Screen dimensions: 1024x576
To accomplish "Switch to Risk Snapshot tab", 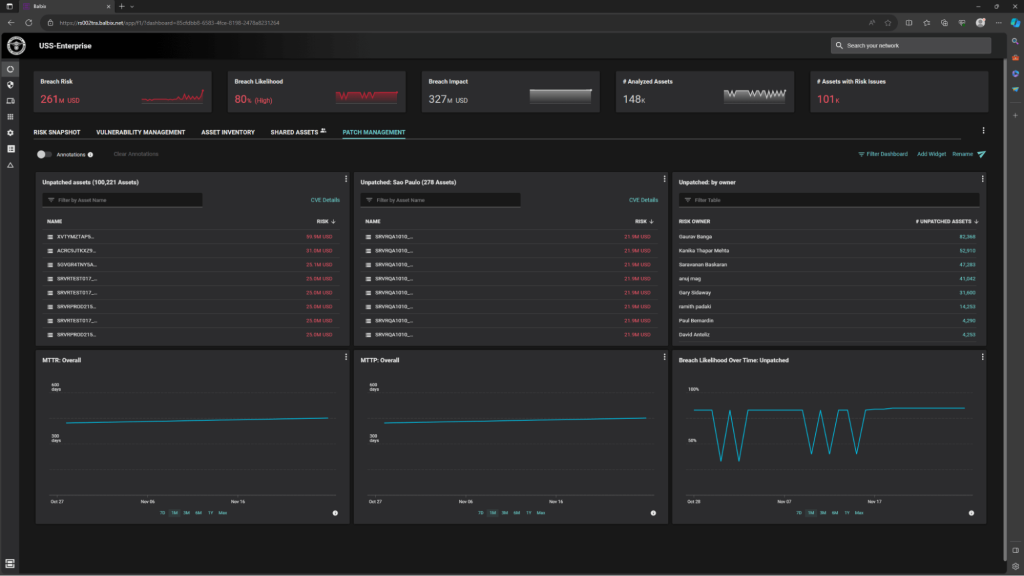I will point(57,133).
